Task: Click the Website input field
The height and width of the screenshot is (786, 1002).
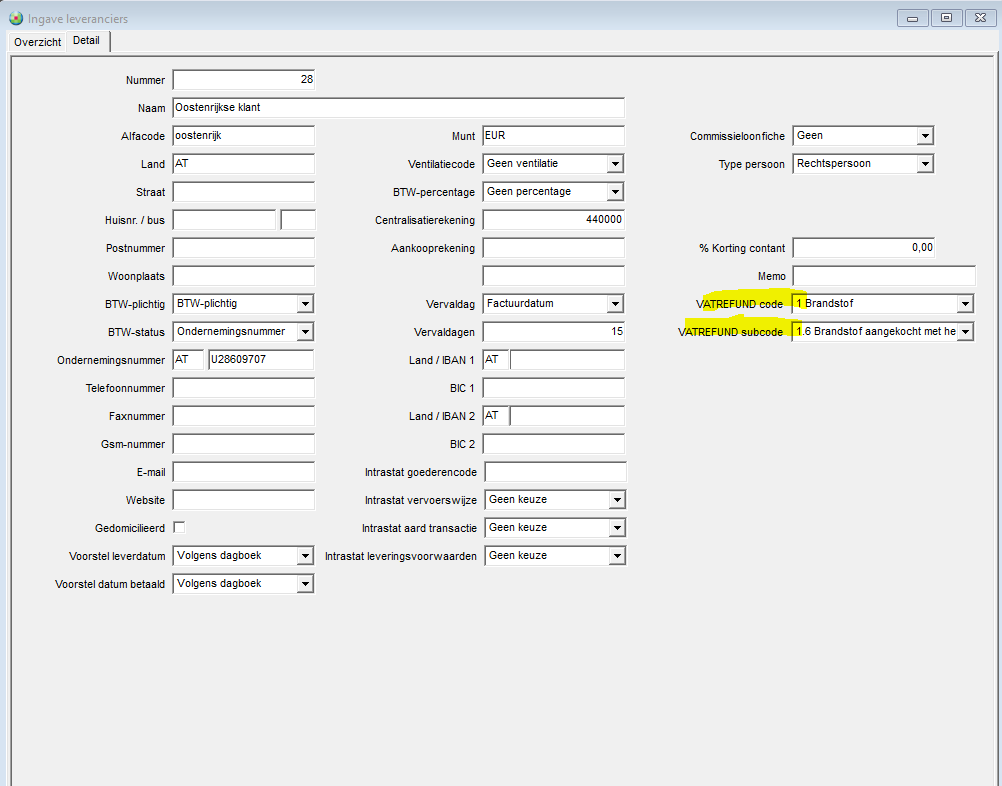Action: pyautogui.click(x=243, y=500)
